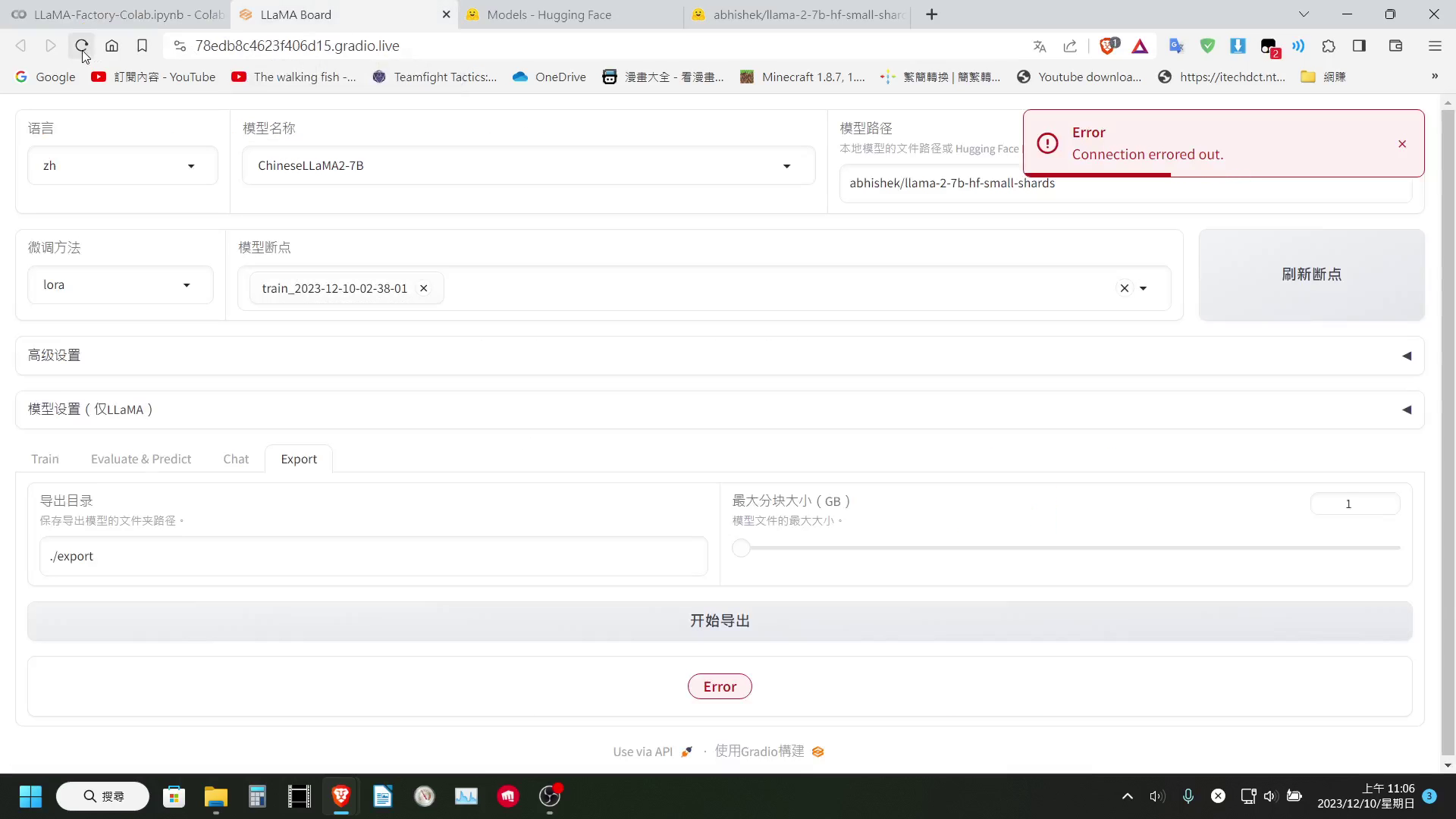
Task: Click the share page icon
Action: point(1070,46)
